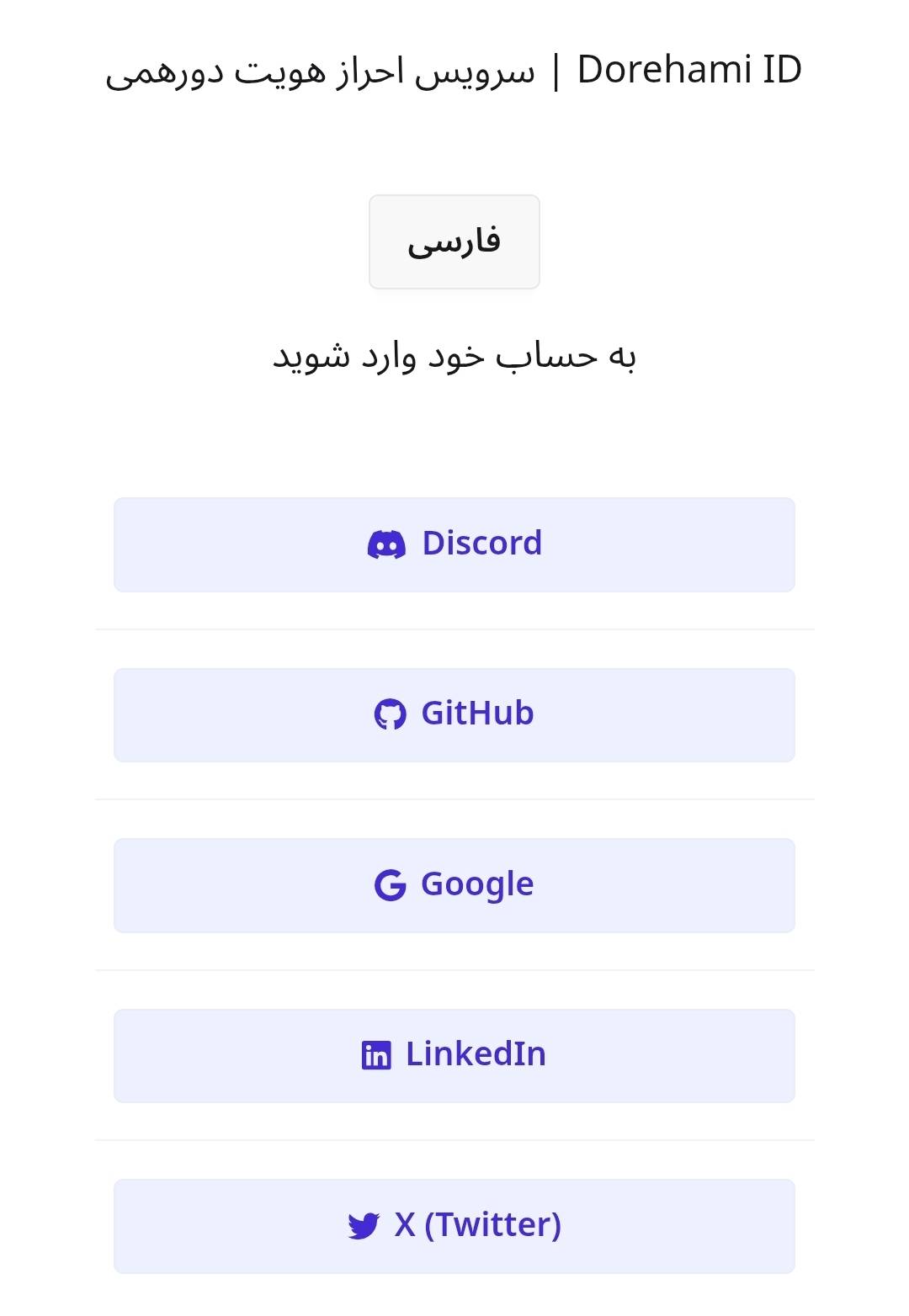Sign in using the Discord text label
The image size is (909, 1316).
pyautogui.click(x=481, y=544)
